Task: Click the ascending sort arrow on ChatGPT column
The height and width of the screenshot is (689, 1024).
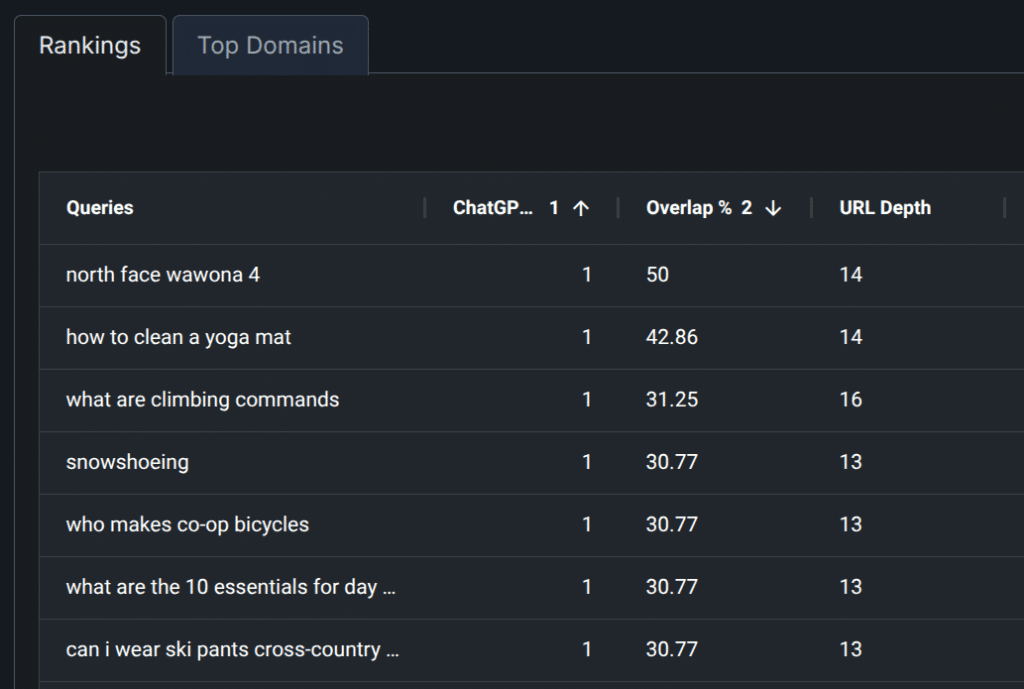Action: 581,208
